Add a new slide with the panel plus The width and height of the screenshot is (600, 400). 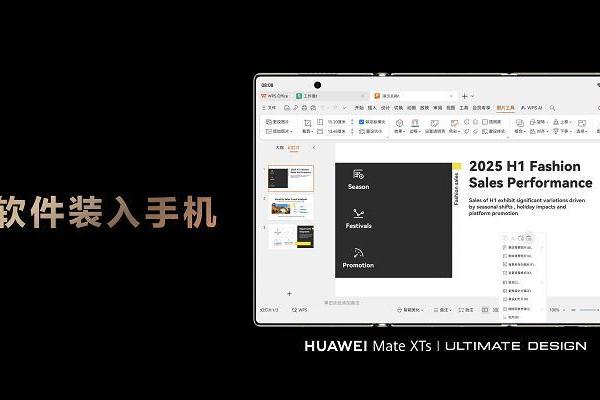289,294
